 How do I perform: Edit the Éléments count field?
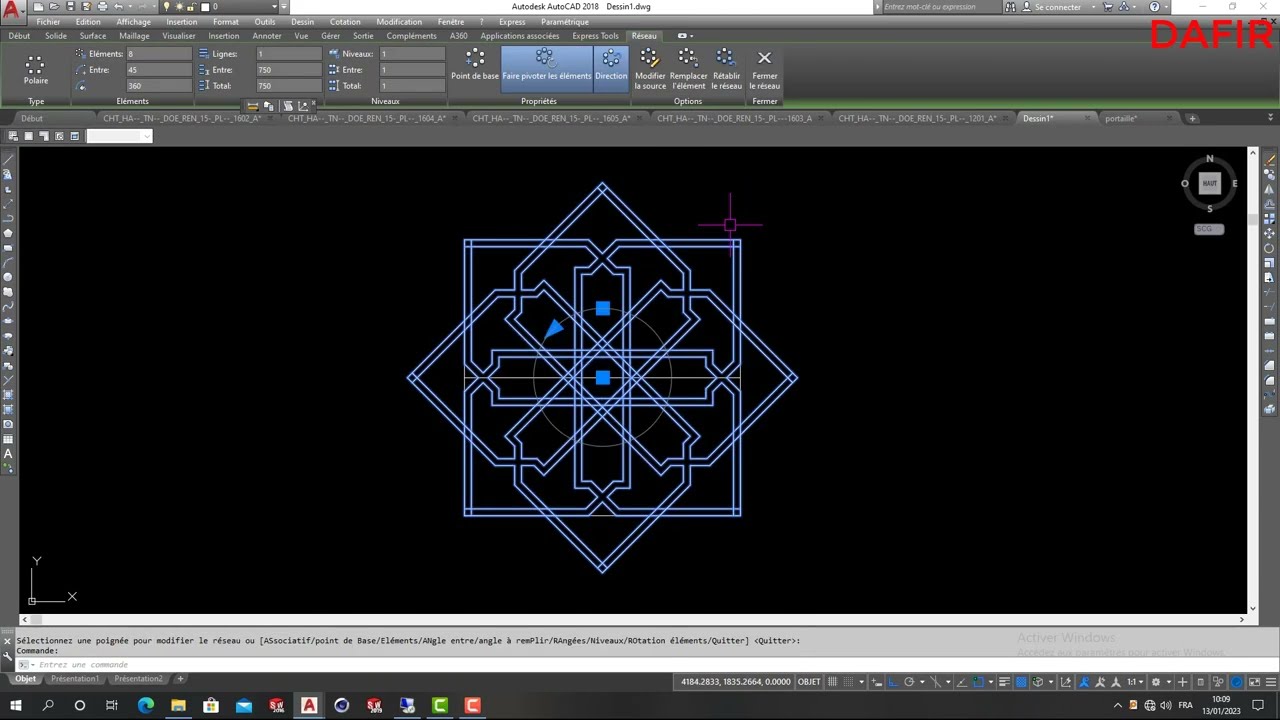tap(158, 54)
